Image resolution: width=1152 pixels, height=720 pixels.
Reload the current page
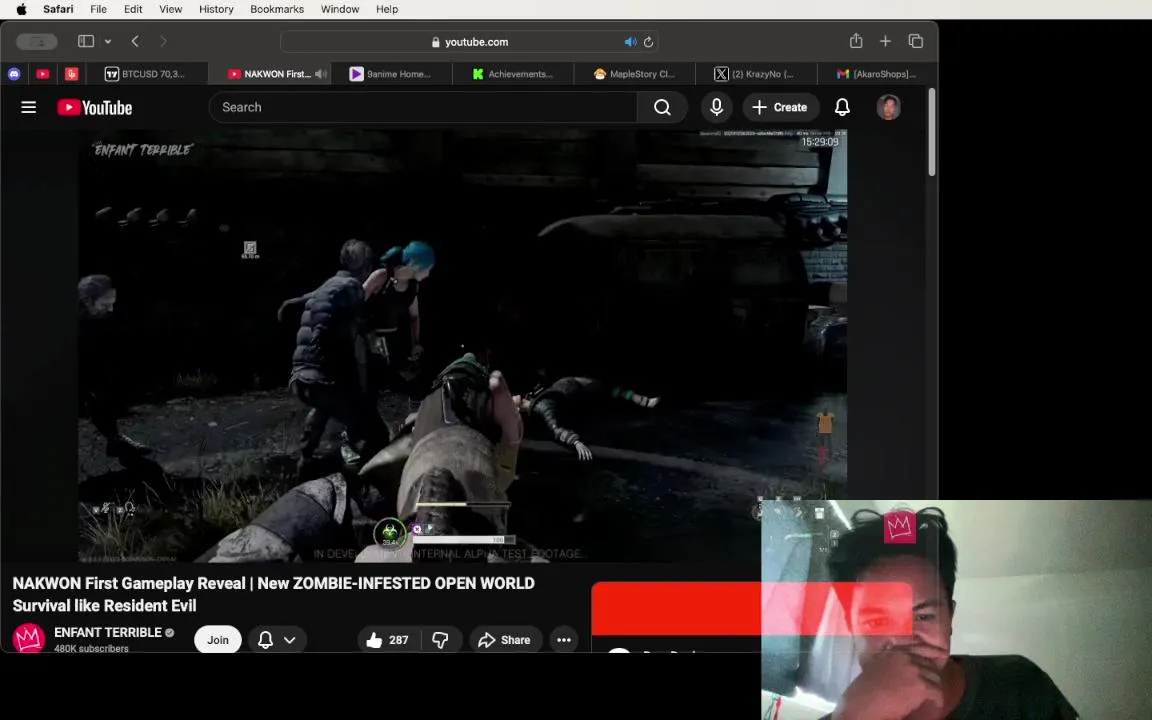pos(648,42)
